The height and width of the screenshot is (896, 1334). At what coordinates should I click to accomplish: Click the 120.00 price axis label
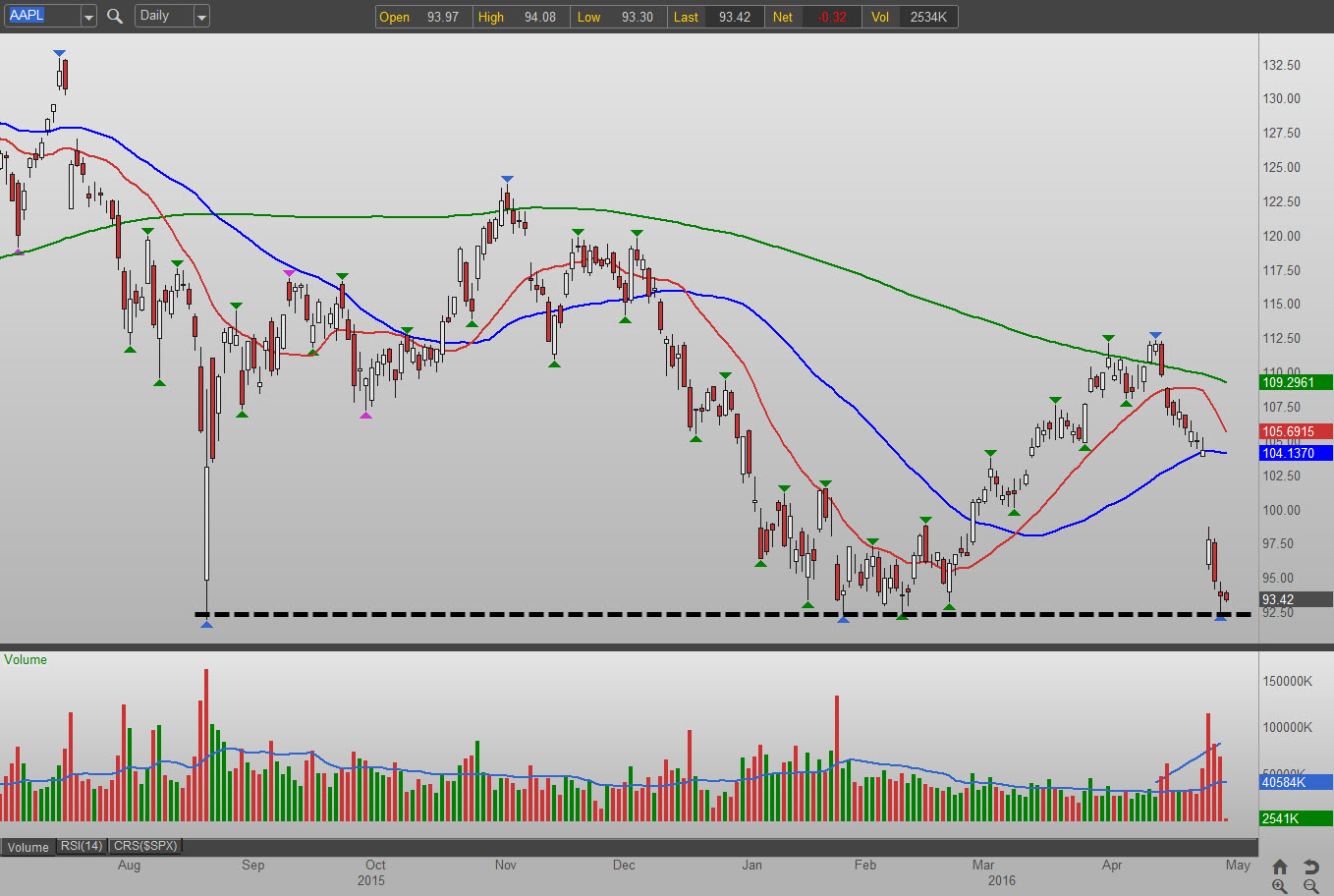coord(1282,236)
